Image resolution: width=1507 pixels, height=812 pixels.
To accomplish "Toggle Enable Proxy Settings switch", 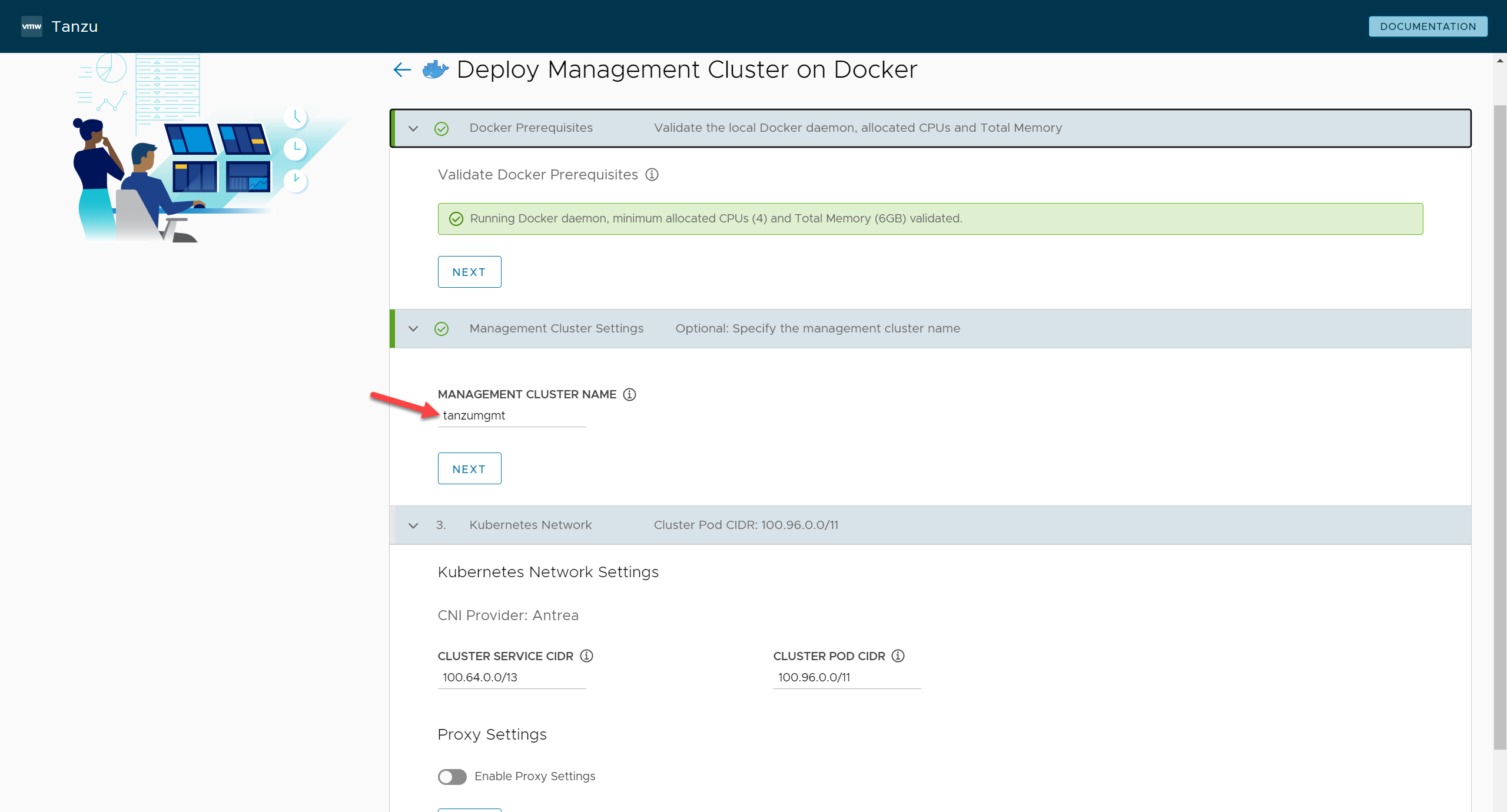I will click(x=452, y=777).
